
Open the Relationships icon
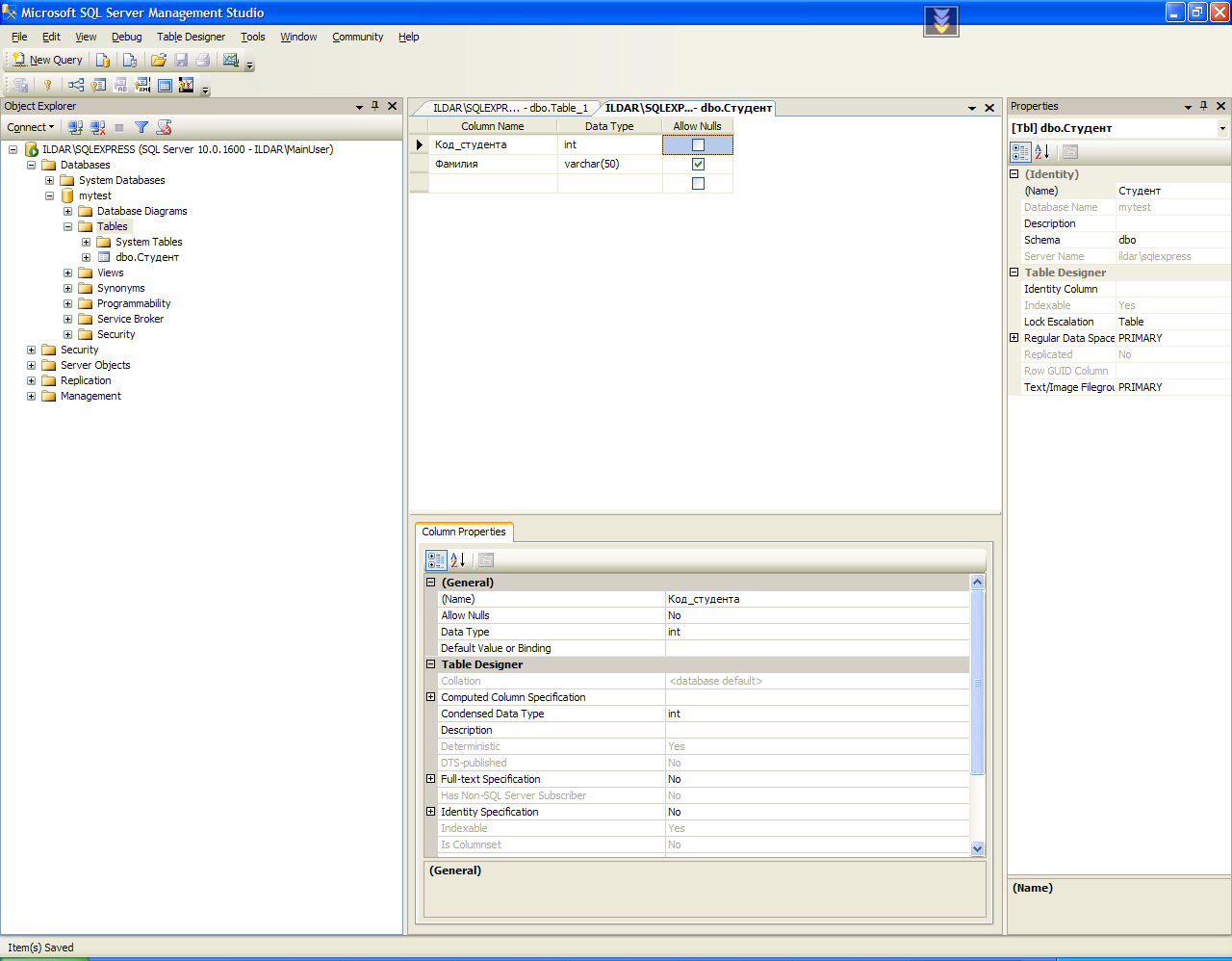click(x=76, y=85)
